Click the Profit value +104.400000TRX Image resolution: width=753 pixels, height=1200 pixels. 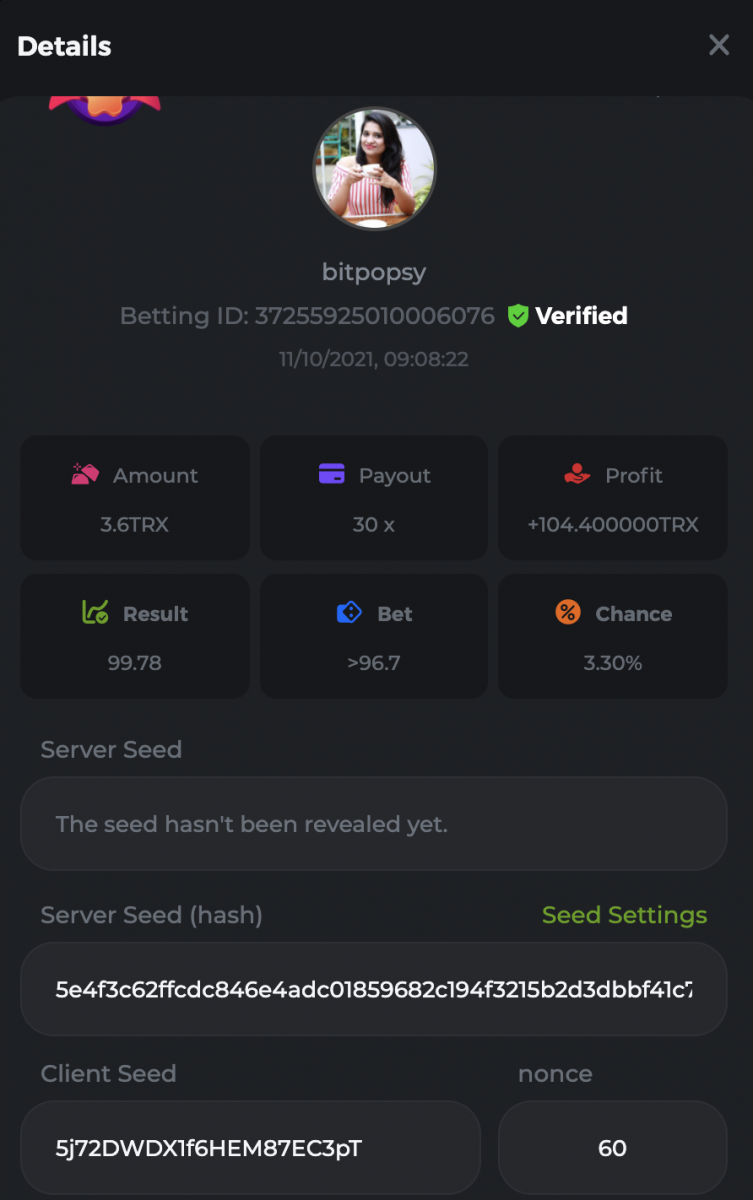(x=613, y=524)
